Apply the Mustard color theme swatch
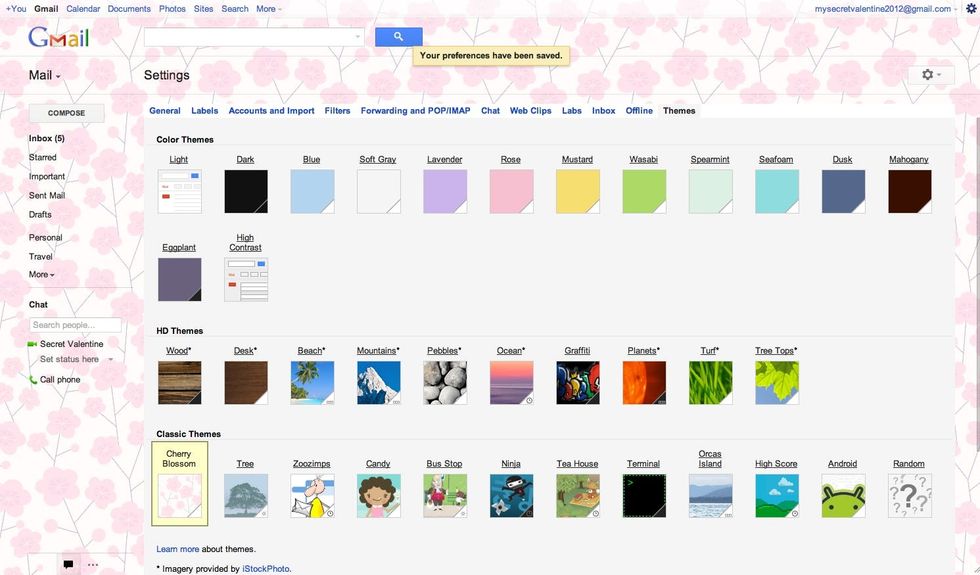980x575 pixels. 577,191
